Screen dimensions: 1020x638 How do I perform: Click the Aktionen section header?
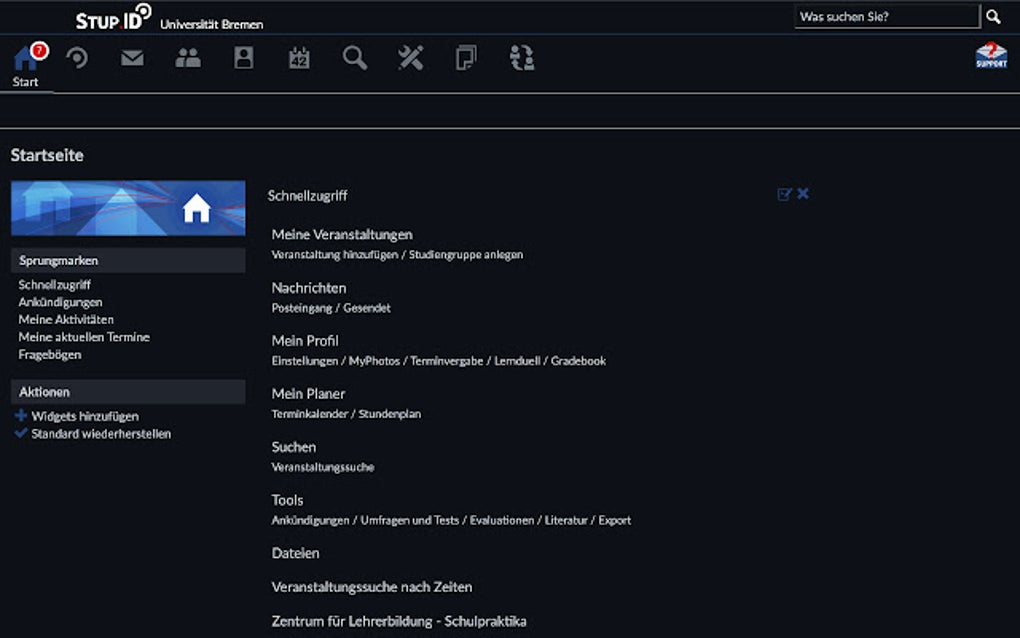[128, 392]
